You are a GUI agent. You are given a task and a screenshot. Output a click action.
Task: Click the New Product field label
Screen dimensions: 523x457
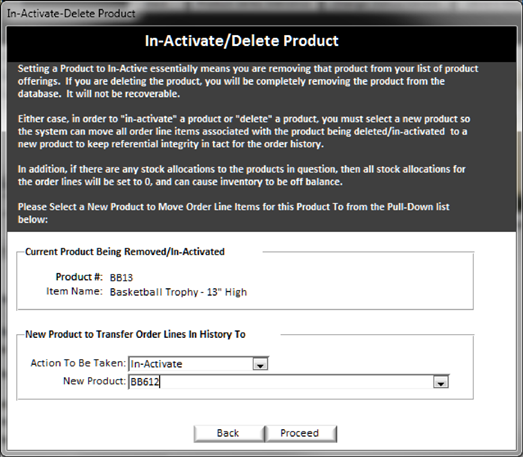point(94,381)
